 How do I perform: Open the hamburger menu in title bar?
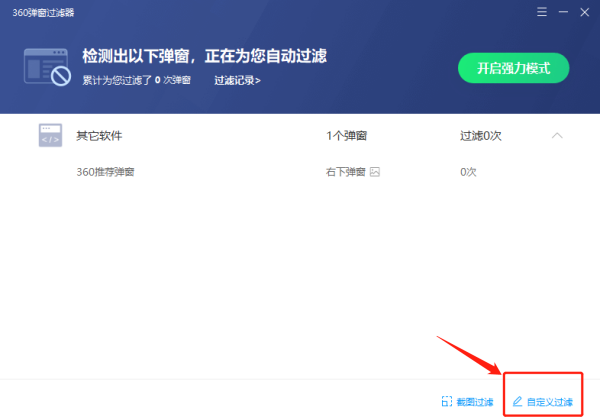pyautogui.click(x=541, y=12)
